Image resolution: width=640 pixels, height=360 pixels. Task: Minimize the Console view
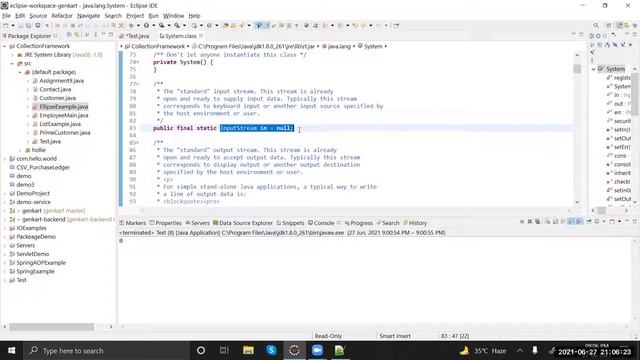627,221
